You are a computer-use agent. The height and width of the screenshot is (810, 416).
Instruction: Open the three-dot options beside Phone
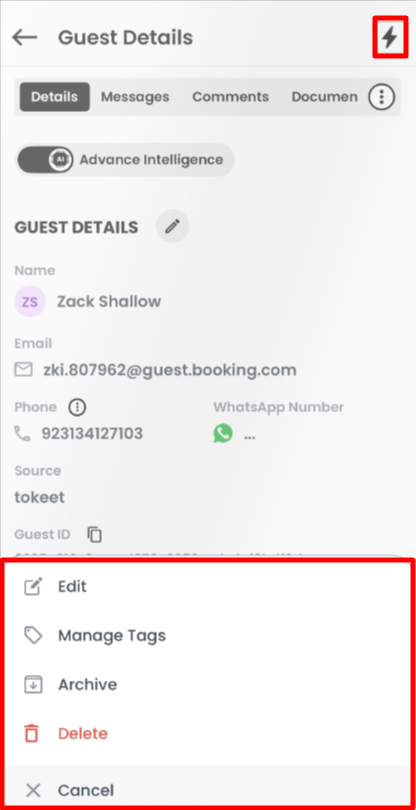coord(78,407)
